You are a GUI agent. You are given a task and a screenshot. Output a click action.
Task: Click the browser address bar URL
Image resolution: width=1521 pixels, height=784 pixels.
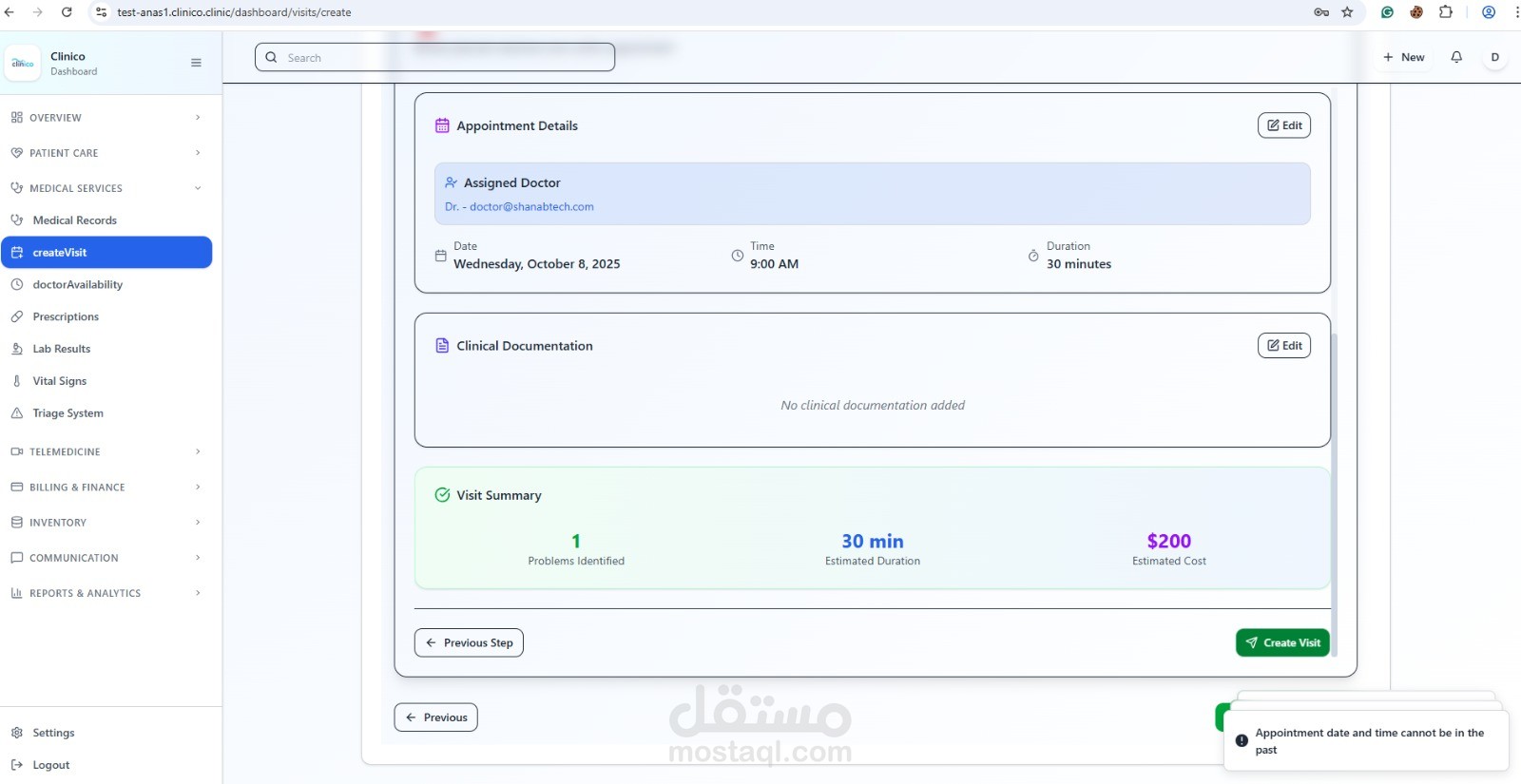pyautogui.click(x=234, y=12)
